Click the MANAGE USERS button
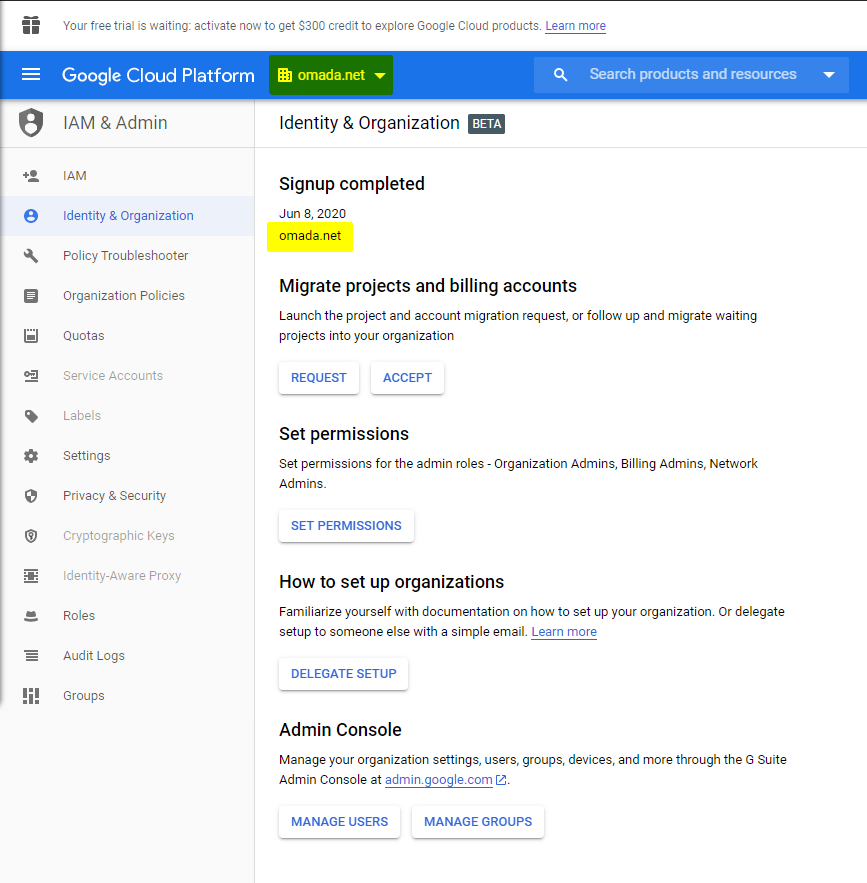Viewport: 867px width, 883px height. tap(339, 822)
